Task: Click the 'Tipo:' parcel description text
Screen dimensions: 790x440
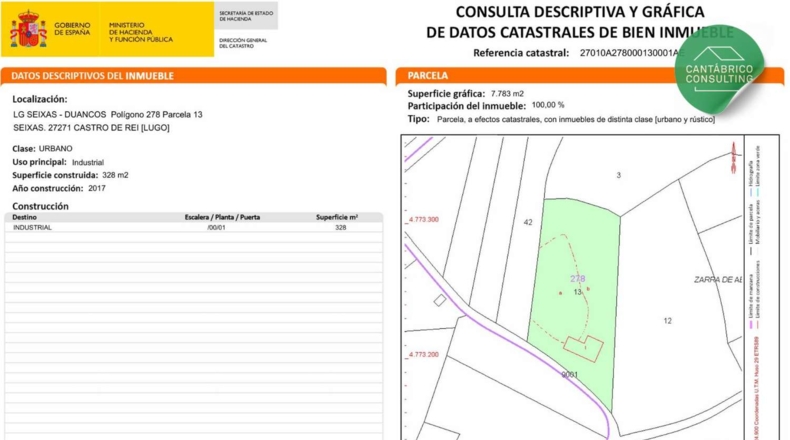Action: (561, 119)
